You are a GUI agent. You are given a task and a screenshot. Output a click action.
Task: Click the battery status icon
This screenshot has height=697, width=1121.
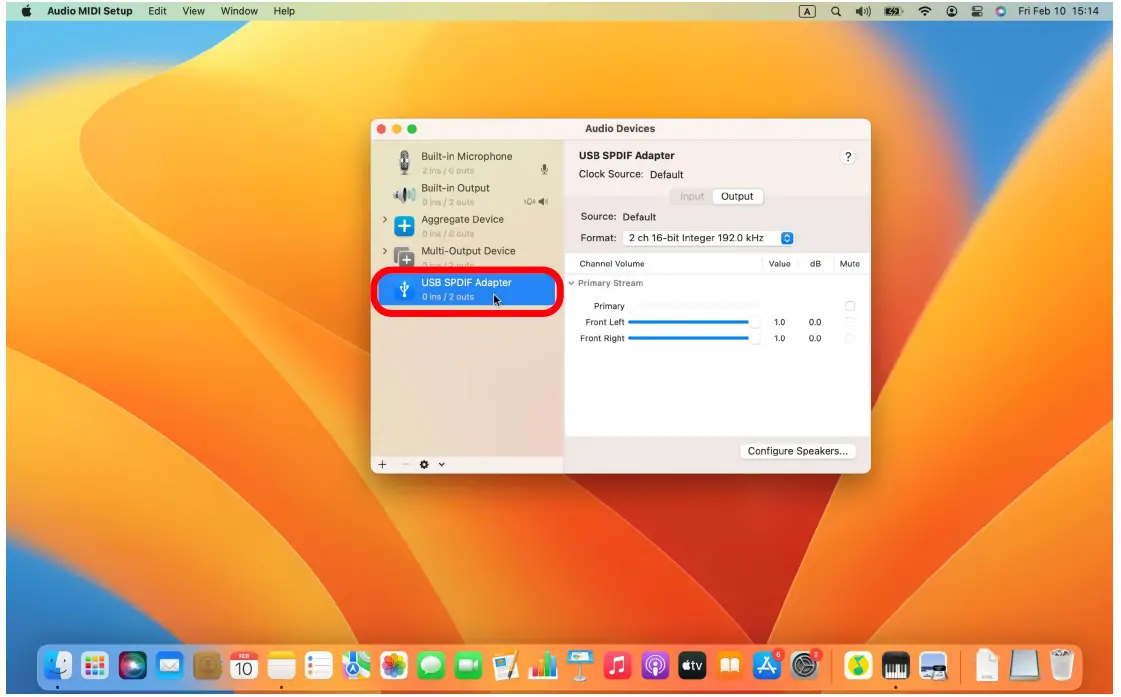[894, 11]
